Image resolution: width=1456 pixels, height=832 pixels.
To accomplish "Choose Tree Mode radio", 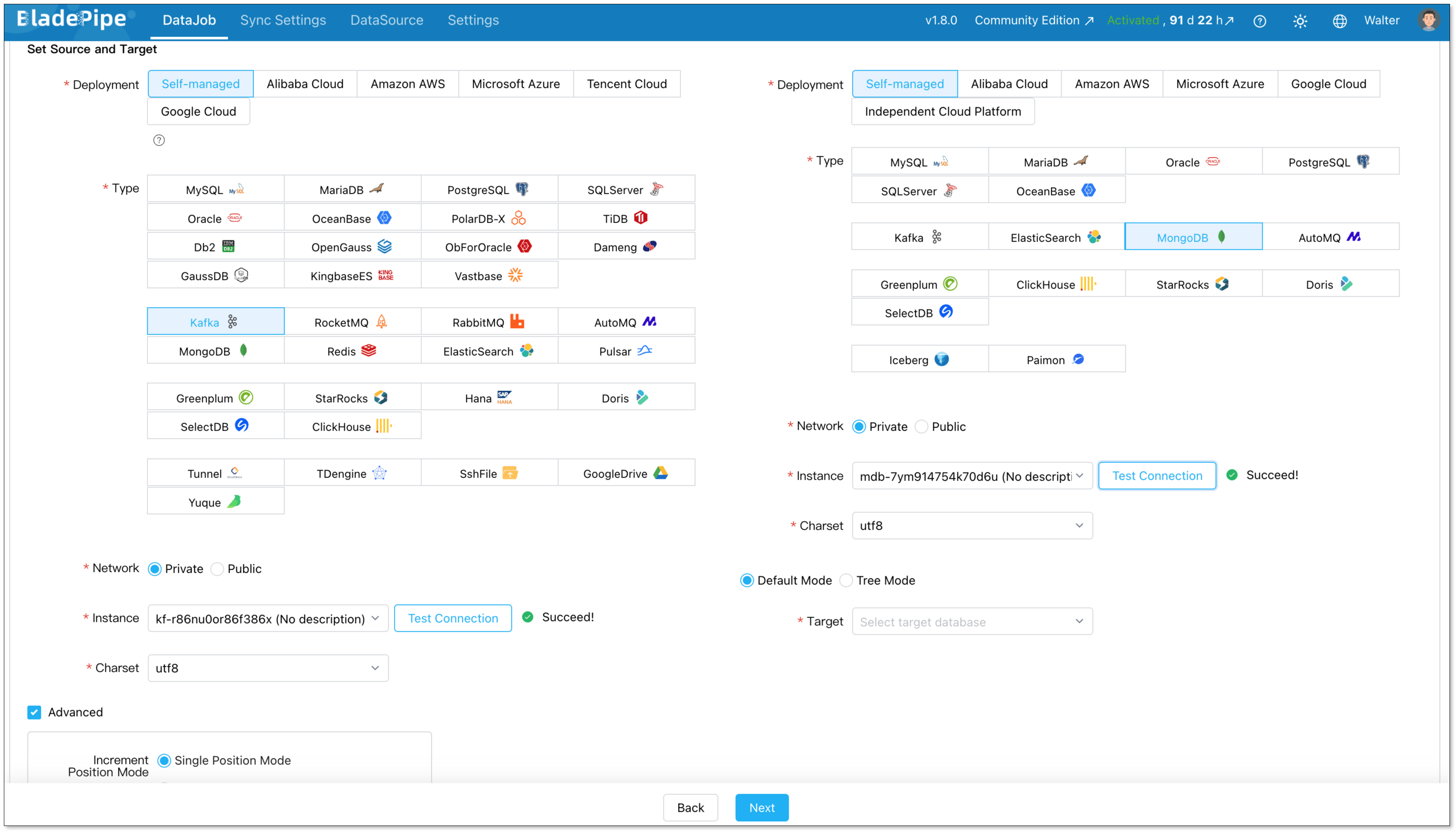I will [846, 581].
